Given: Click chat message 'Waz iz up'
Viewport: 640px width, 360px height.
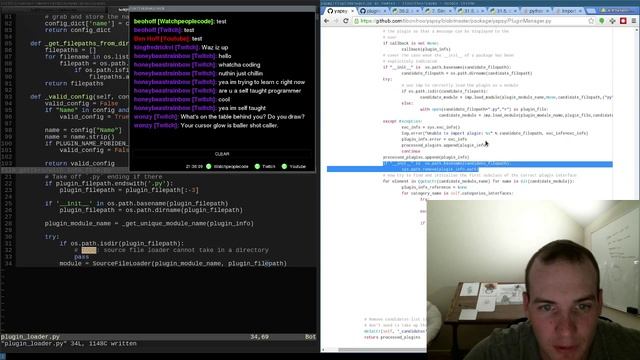Looking at the screenshot, I should pos(215,47).
